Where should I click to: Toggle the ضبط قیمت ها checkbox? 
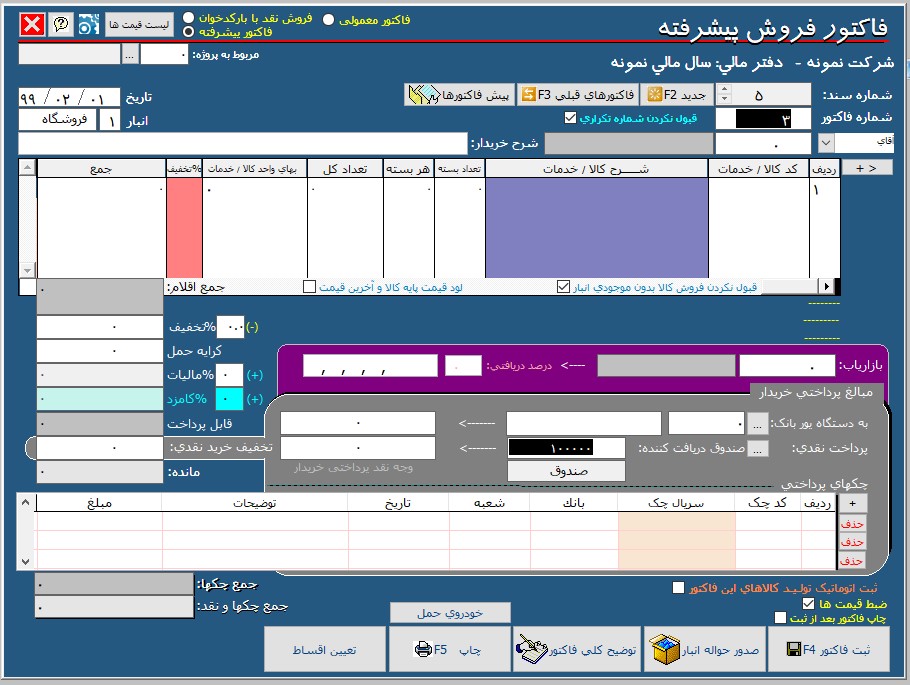(809, 604)
